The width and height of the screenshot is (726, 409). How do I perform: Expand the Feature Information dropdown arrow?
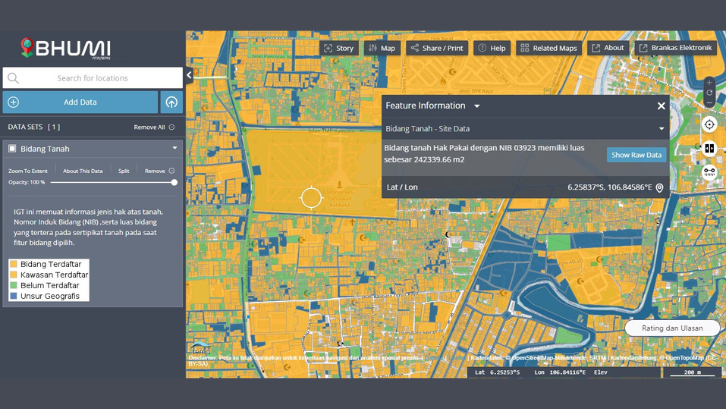(477, 106)
